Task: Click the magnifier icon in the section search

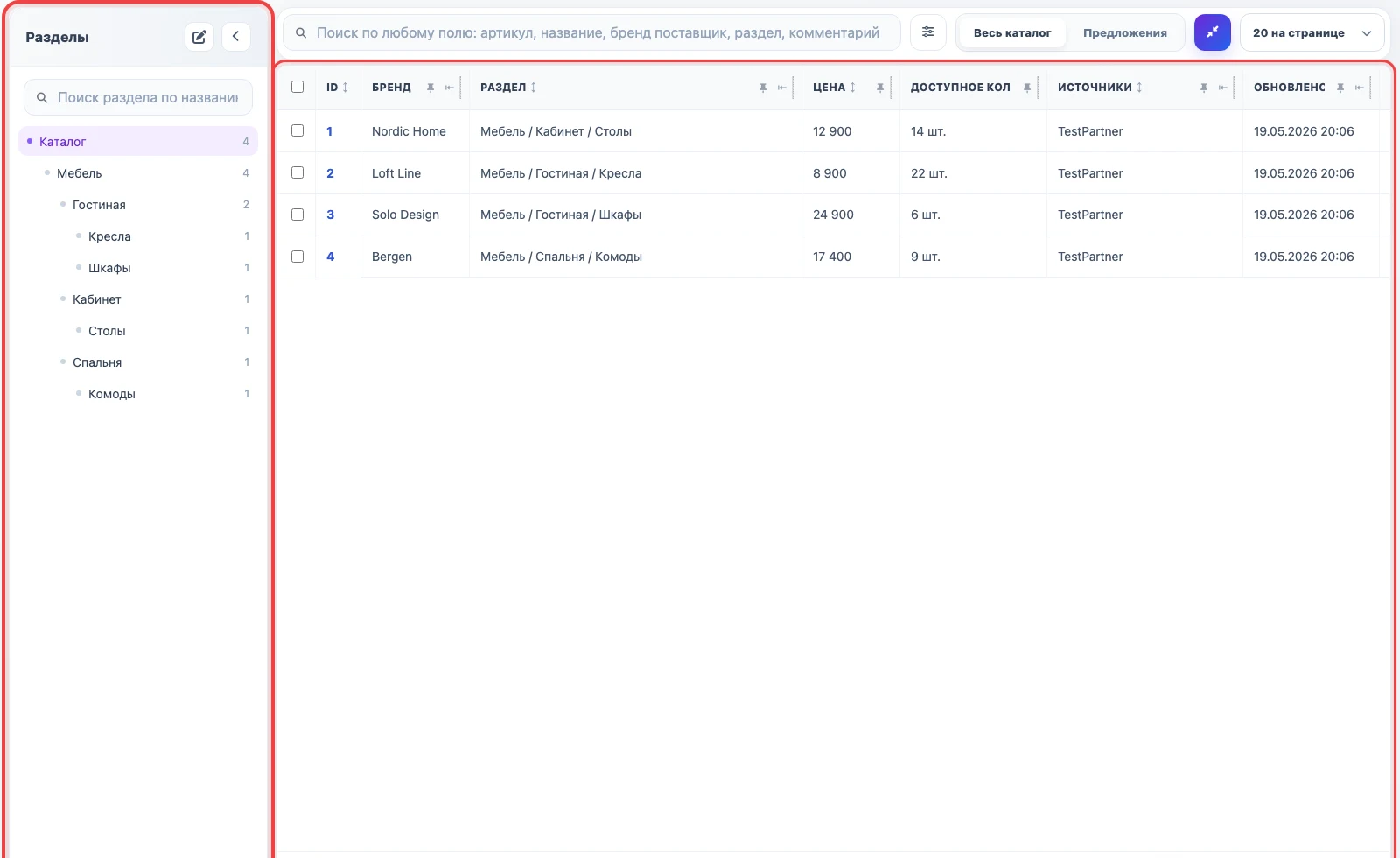Action: click(x=42, y=97)
